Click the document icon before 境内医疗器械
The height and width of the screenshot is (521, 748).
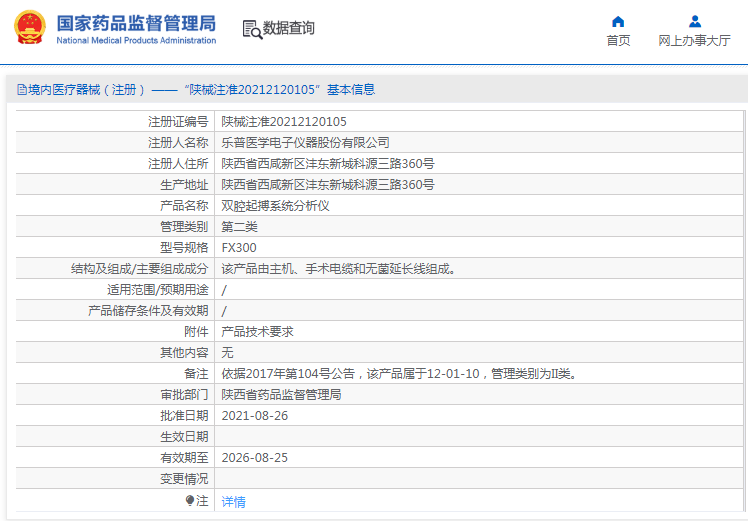coord(22,89)
